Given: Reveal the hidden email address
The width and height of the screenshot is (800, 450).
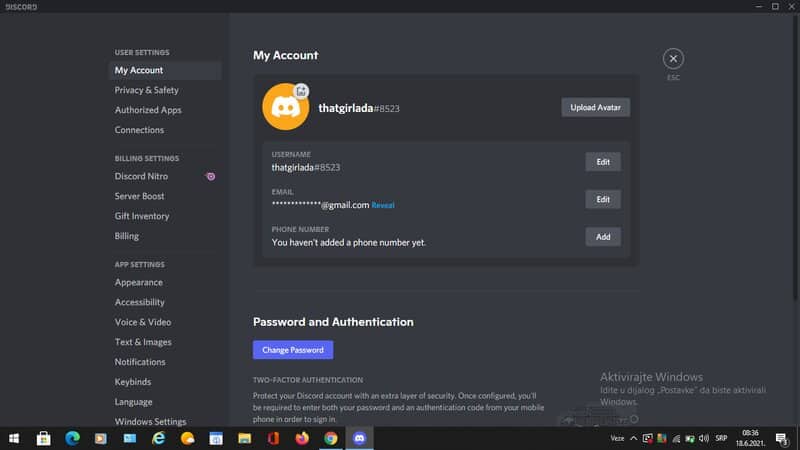Looking at the screenshot, I should (383, 205).
